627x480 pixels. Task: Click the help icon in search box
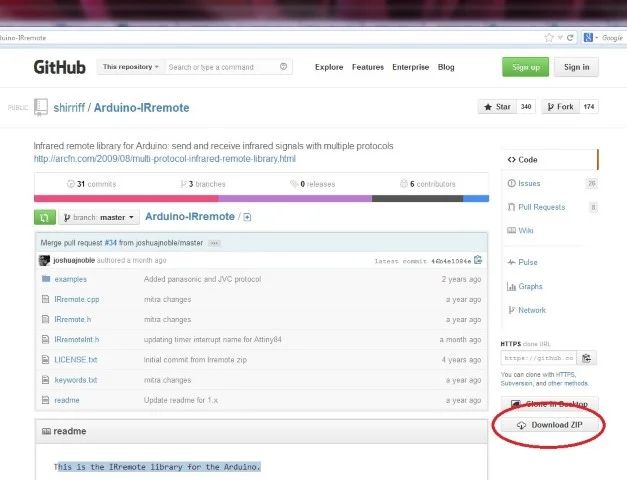284,66
